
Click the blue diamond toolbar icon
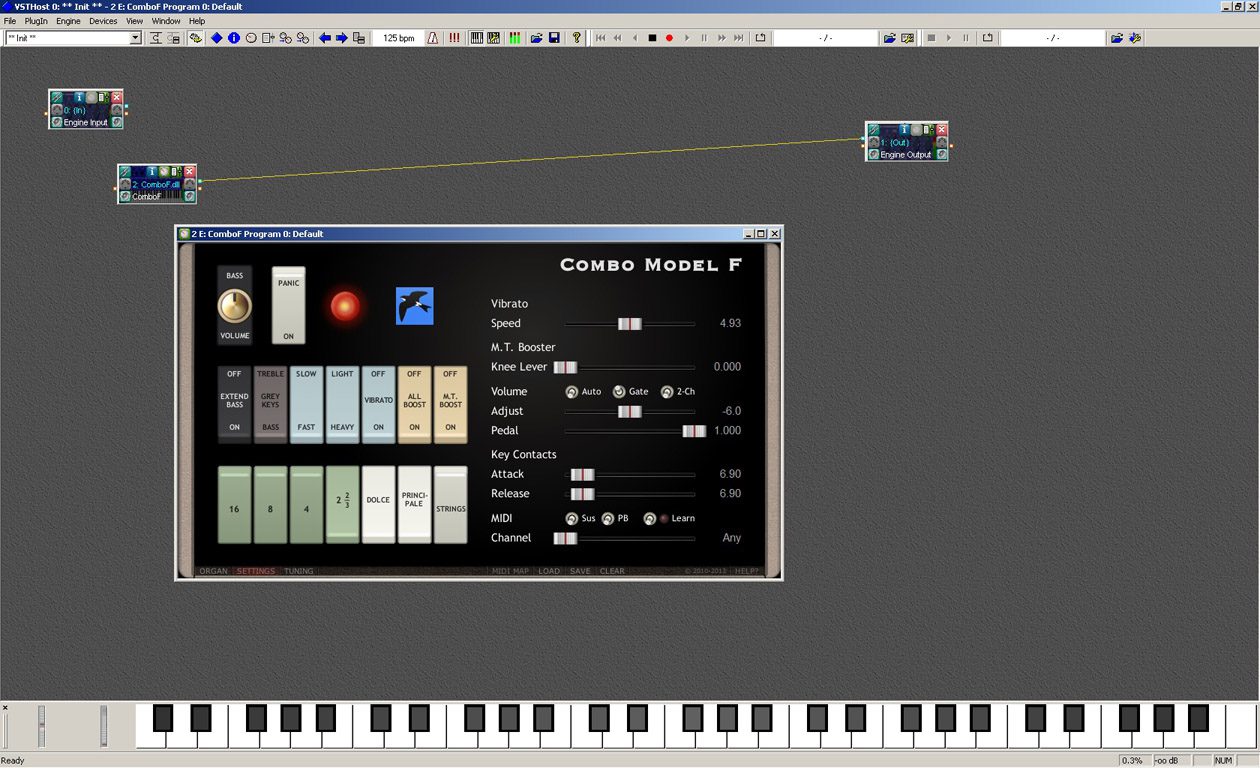(216, 38)
